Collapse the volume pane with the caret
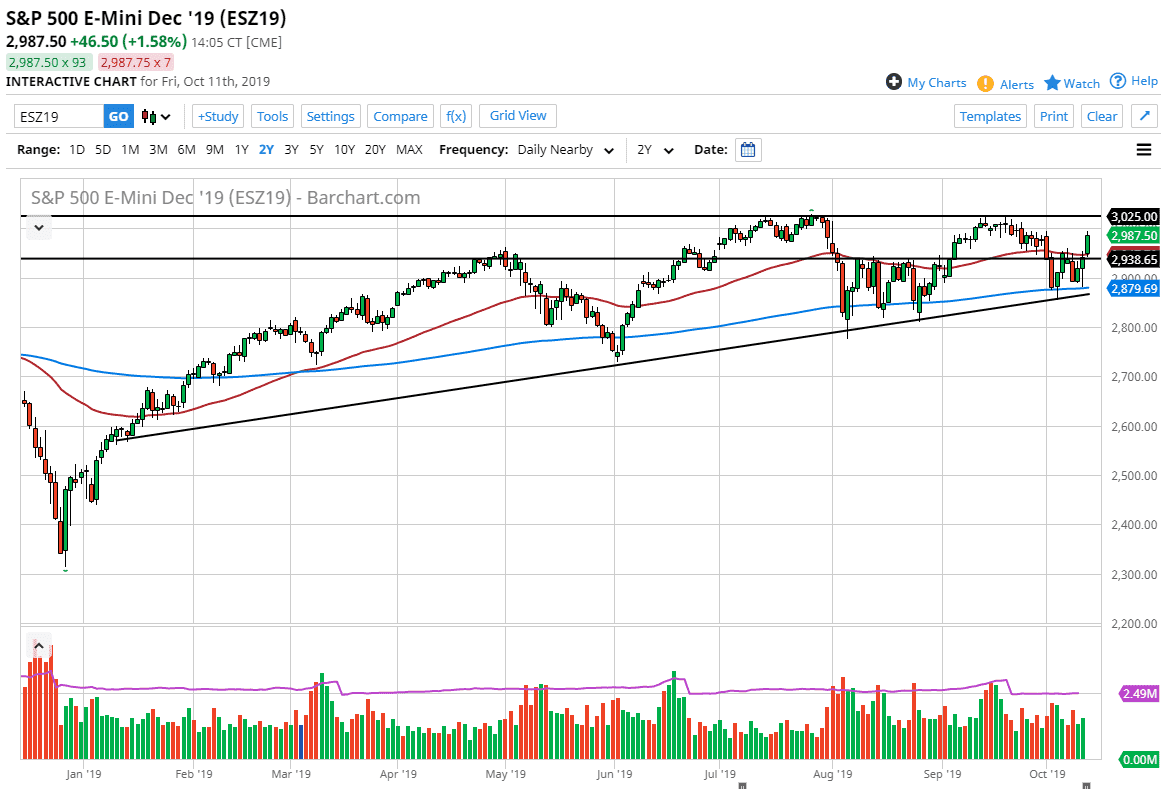 (x=38, y=645)
